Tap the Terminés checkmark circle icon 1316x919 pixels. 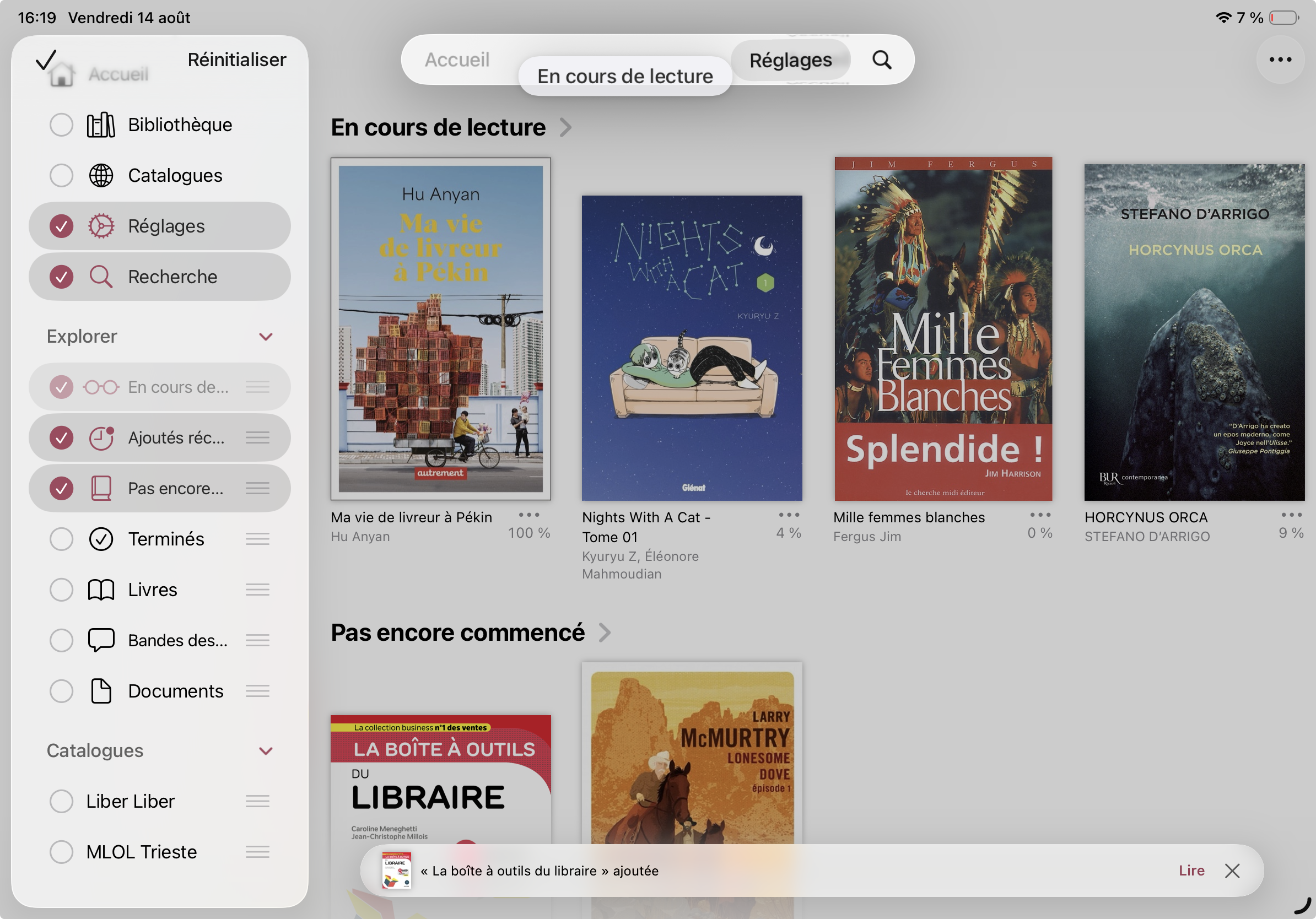101,539
